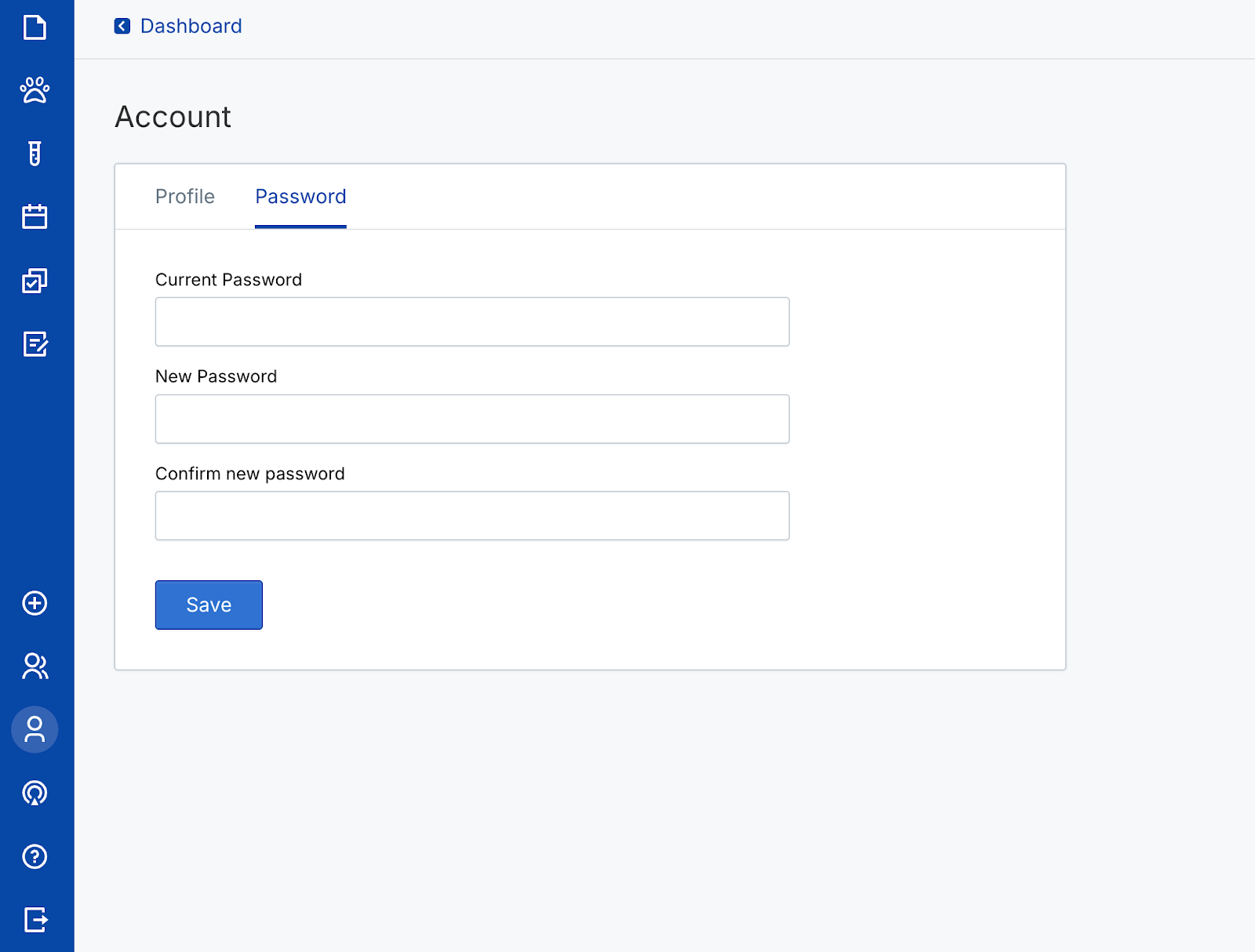Open the checkbox tasks icon in sidebar
1255x952 pixels.
pyautogui.click(x=35, y=281)
